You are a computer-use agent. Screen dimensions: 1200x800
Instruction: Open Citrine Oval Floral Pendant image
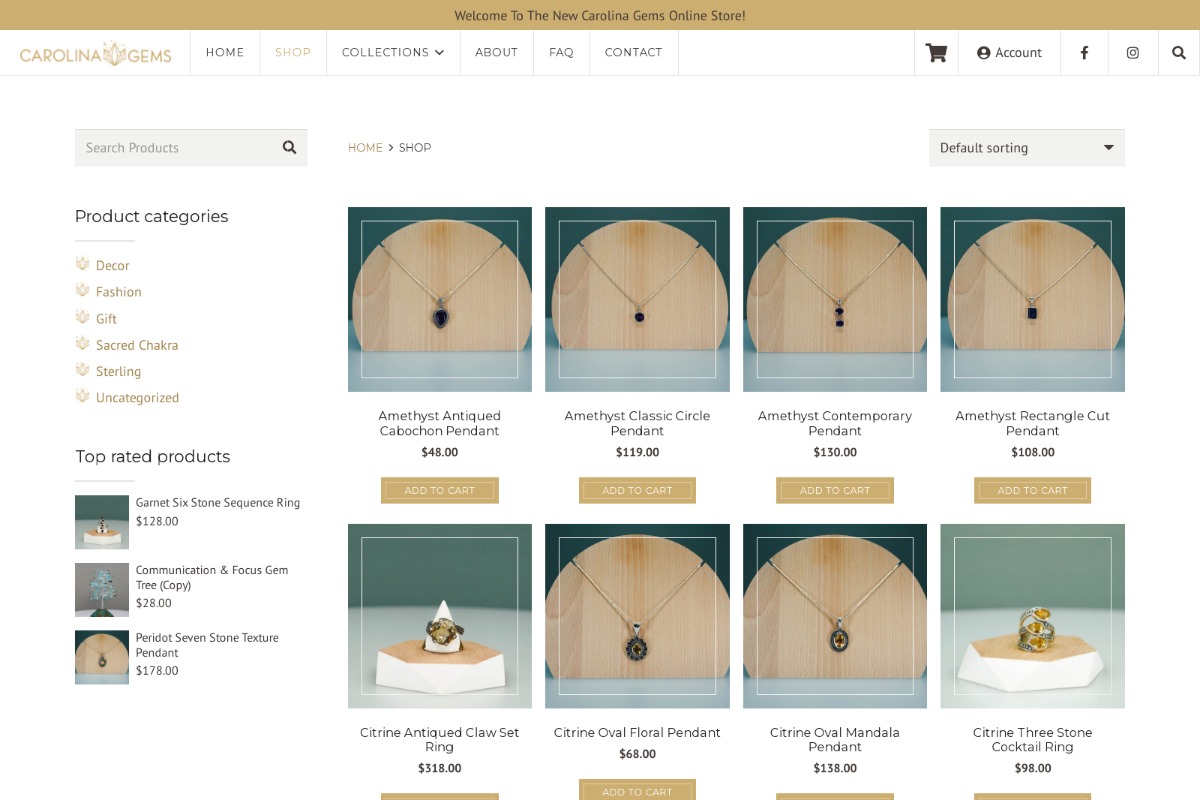pos(637,616)
